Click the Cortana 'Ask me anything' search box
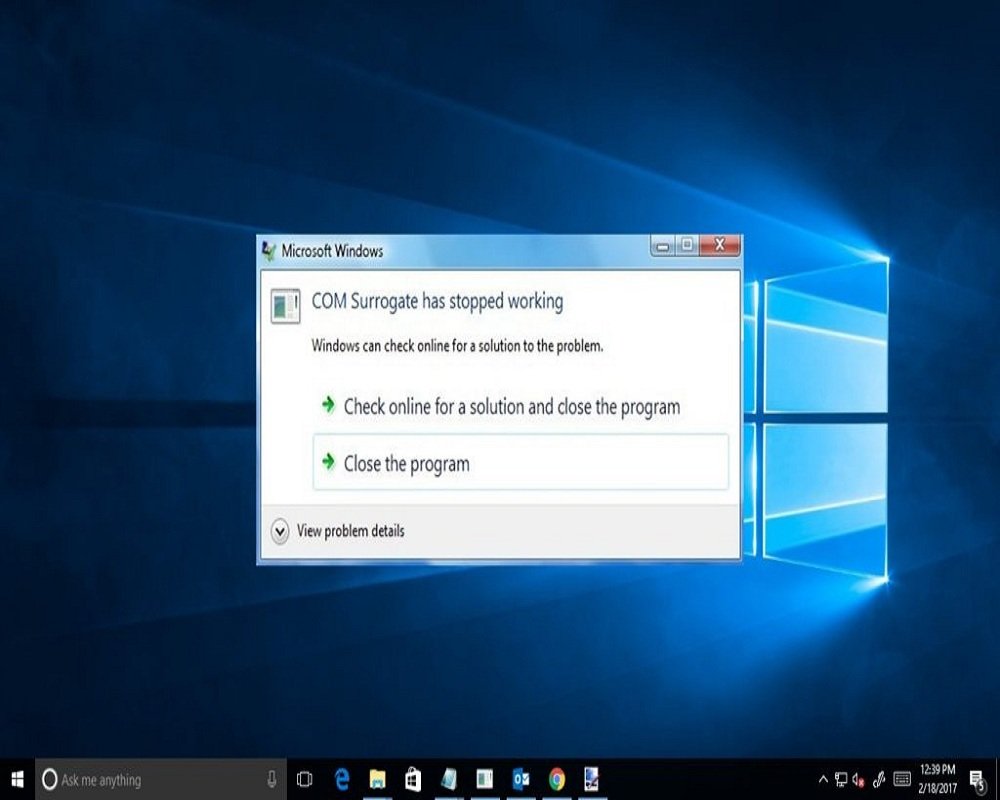 click(161, 779)
